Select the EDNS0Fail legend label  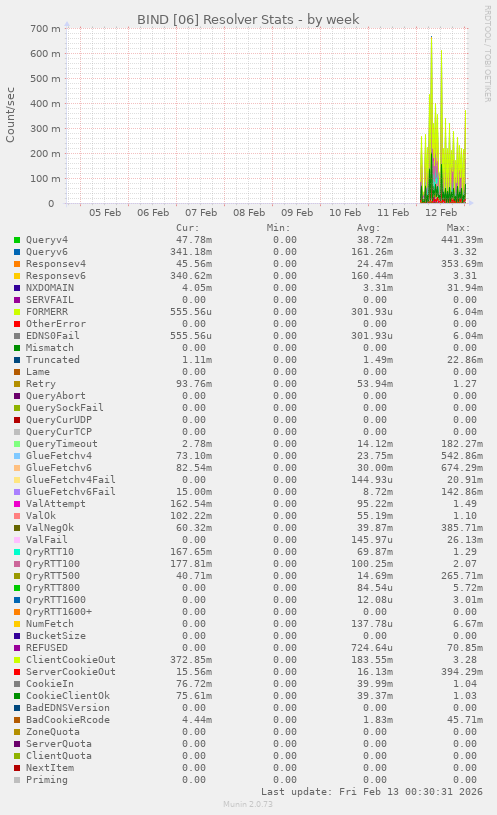tap(53, 336)
